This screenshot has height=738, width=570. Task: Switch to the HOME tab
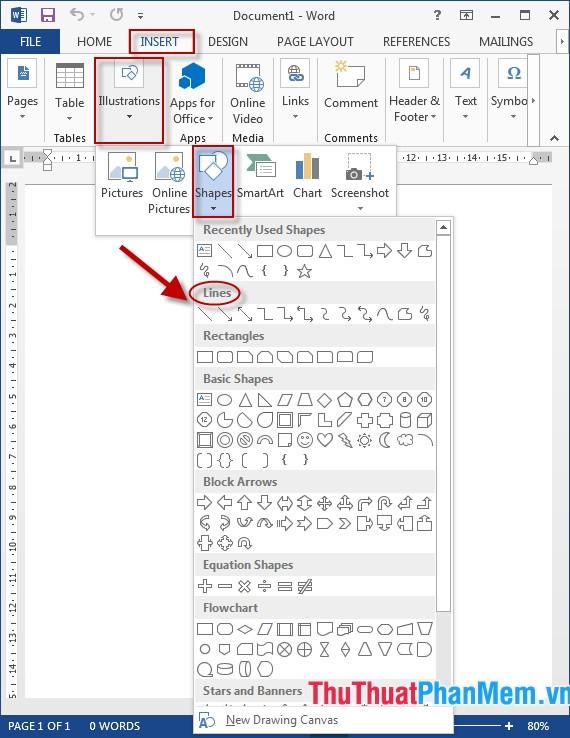[x=94, y=41]
